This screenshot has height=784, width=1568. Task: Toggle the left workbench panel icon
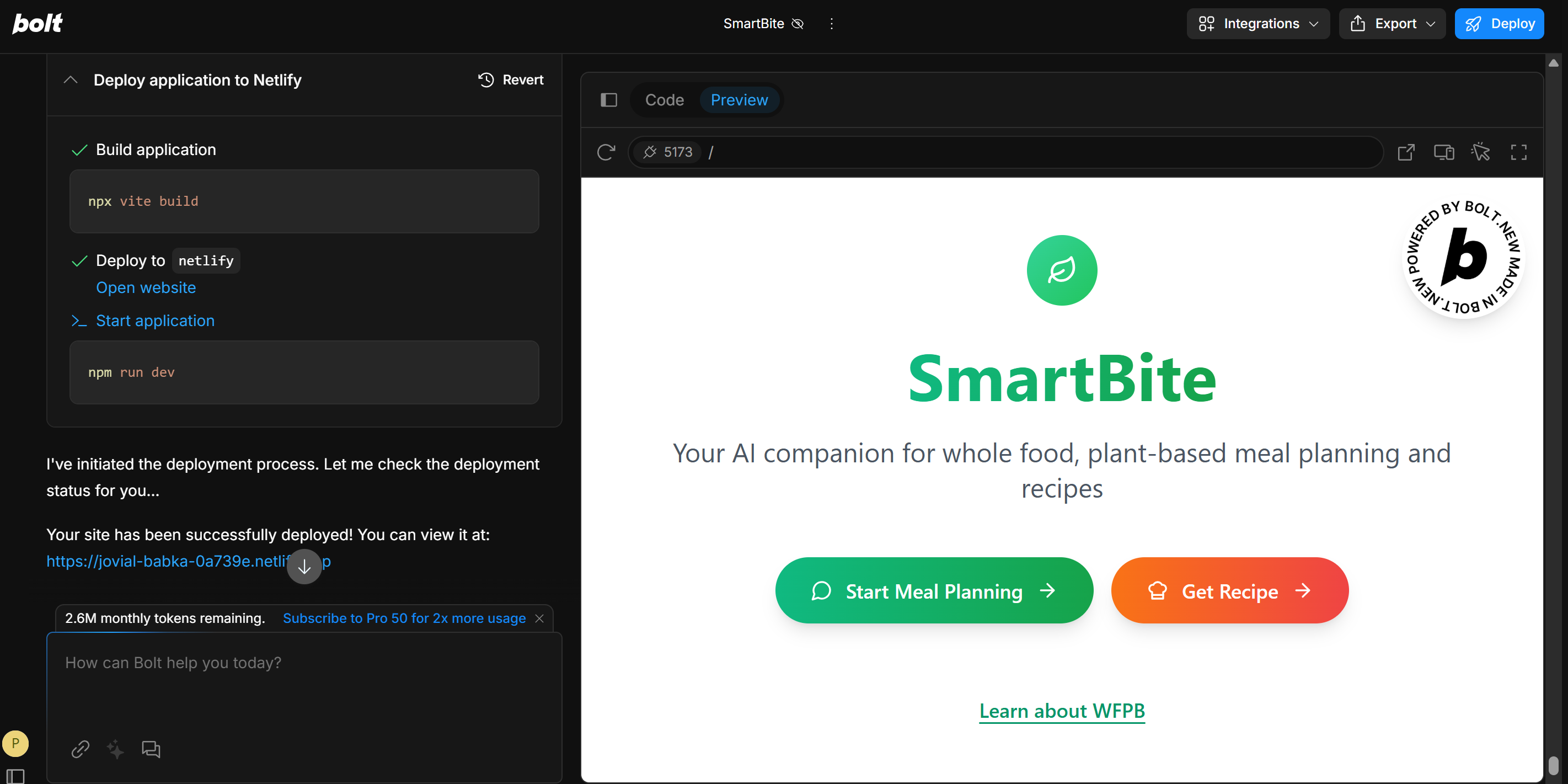pyautogui.click(x=609, y=100)
